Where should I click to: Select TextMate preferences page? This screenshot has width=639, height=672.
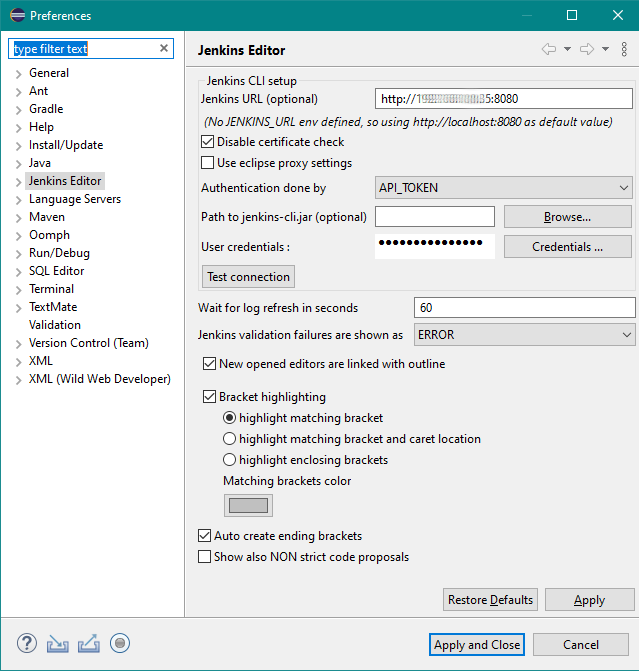pos(53,307)
